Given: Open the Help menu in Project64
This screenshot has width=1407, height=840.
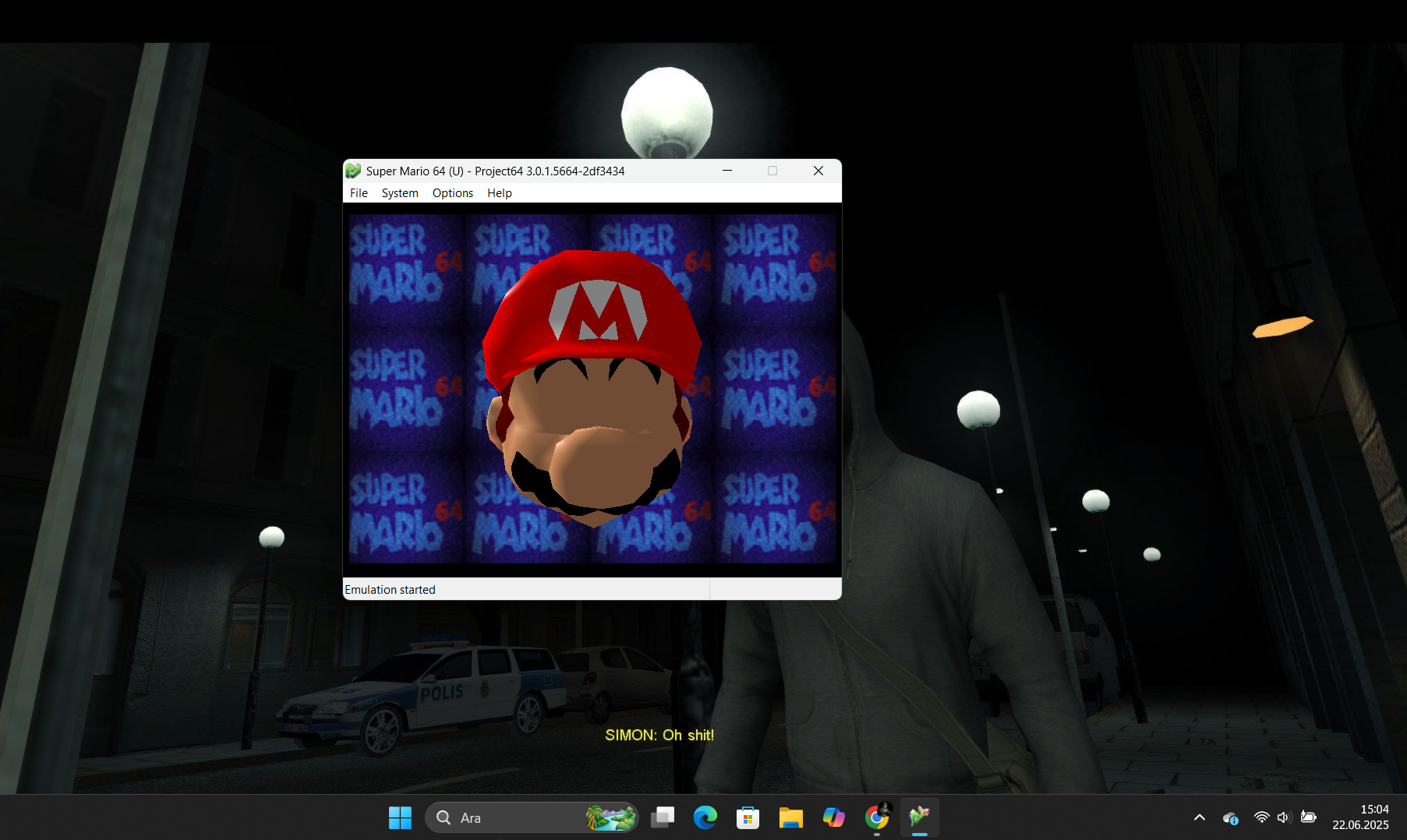Looking at the screenshot, I should (500, 193).
